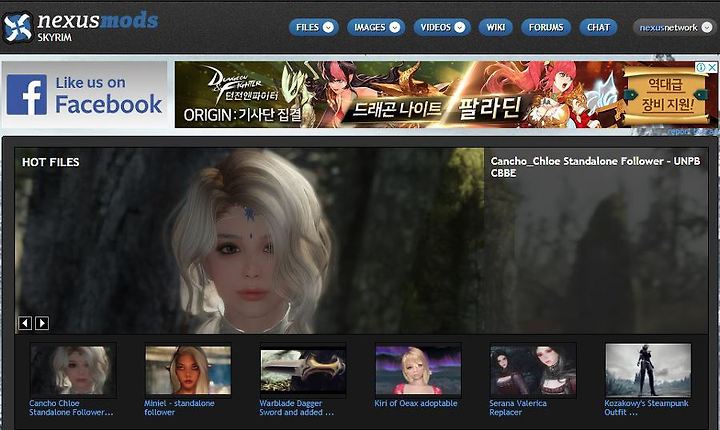Open Serana Valerica Replacer caption link
The image size is (720, 430).
(518, 408)
